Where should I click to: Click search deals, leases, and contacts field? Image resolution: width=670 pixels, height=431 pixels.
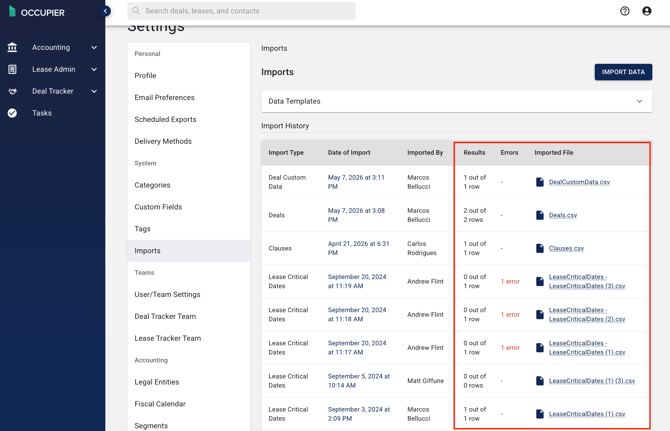[x=241, y=11]
